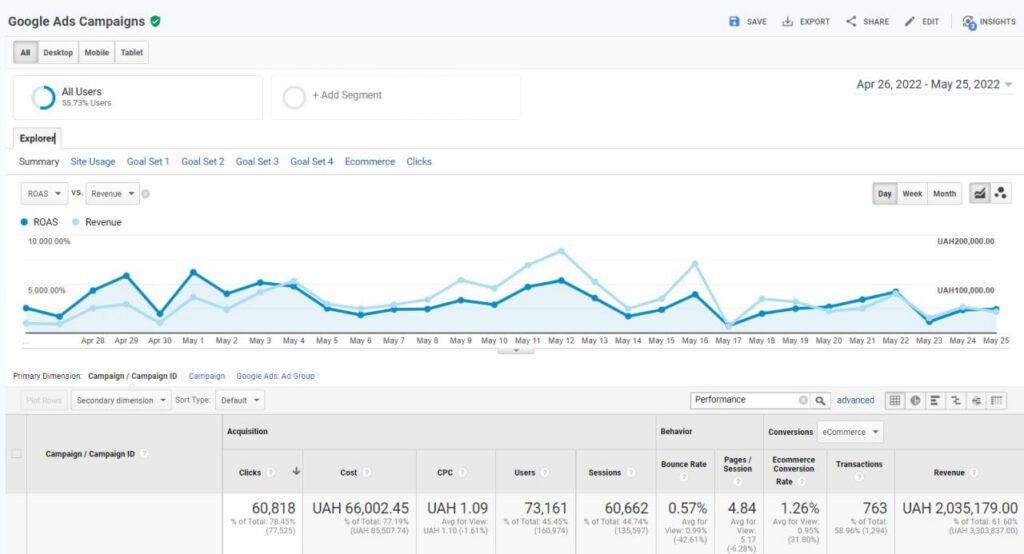Select the pie chart table view
1024x554 pixels.
click(915, 400)
